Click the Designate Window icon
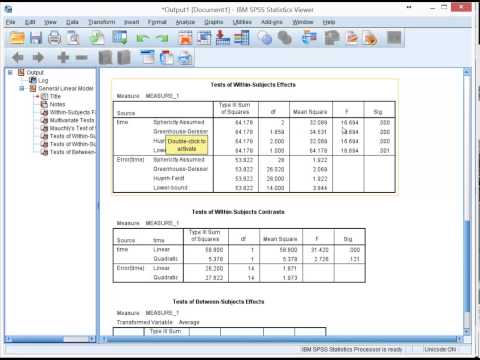 pyautogui.click(x=309, y=38)
